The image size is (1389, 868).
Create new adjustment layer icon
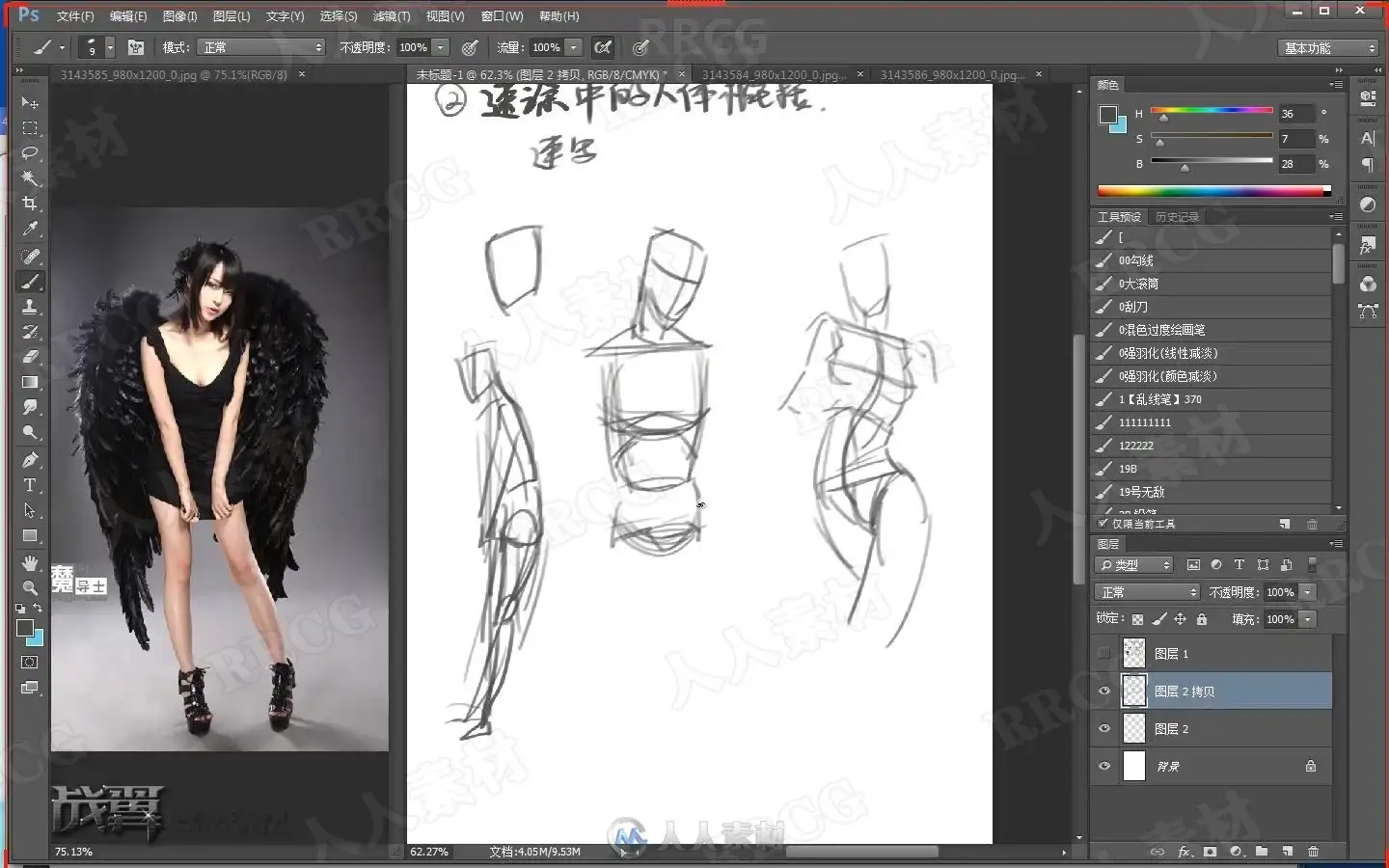point(1236,852)
